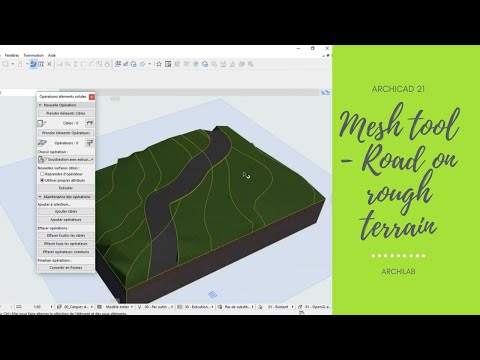Open the Aide menu
This screenshot has width=480, height=360.
click(x=52, y=55)
